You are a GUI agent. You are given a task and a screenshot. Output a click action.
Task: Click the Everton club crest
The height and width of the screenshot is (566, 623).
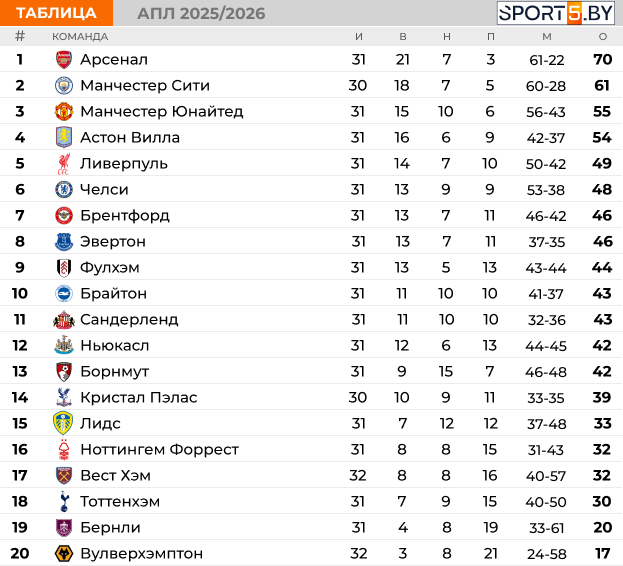coord(64,241)
